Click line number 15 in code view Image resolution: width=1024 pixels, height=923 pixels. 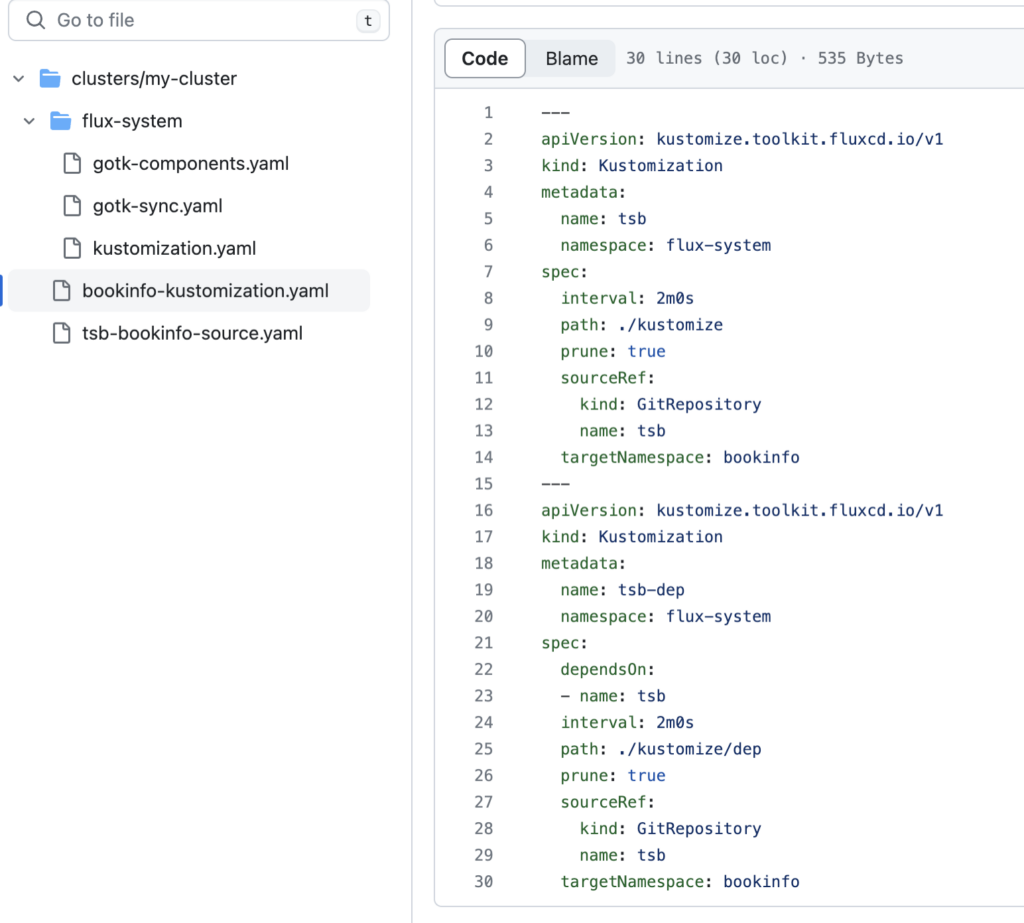click(x=484, y=484)
